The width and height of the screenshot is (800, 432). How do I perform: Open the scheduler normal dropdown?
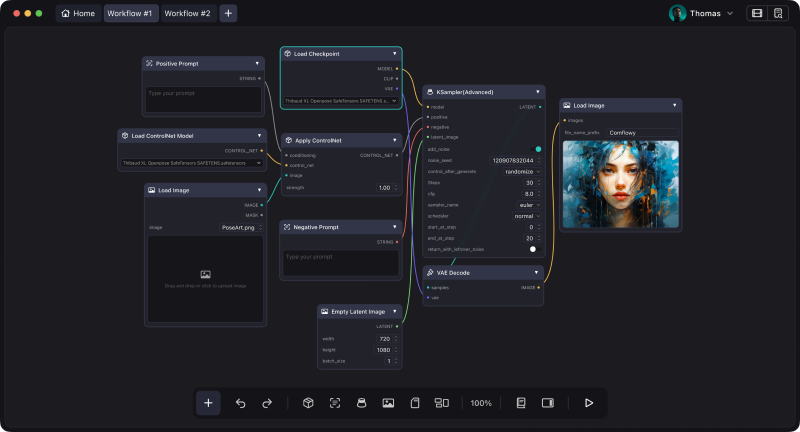click(x=527, y=216)
